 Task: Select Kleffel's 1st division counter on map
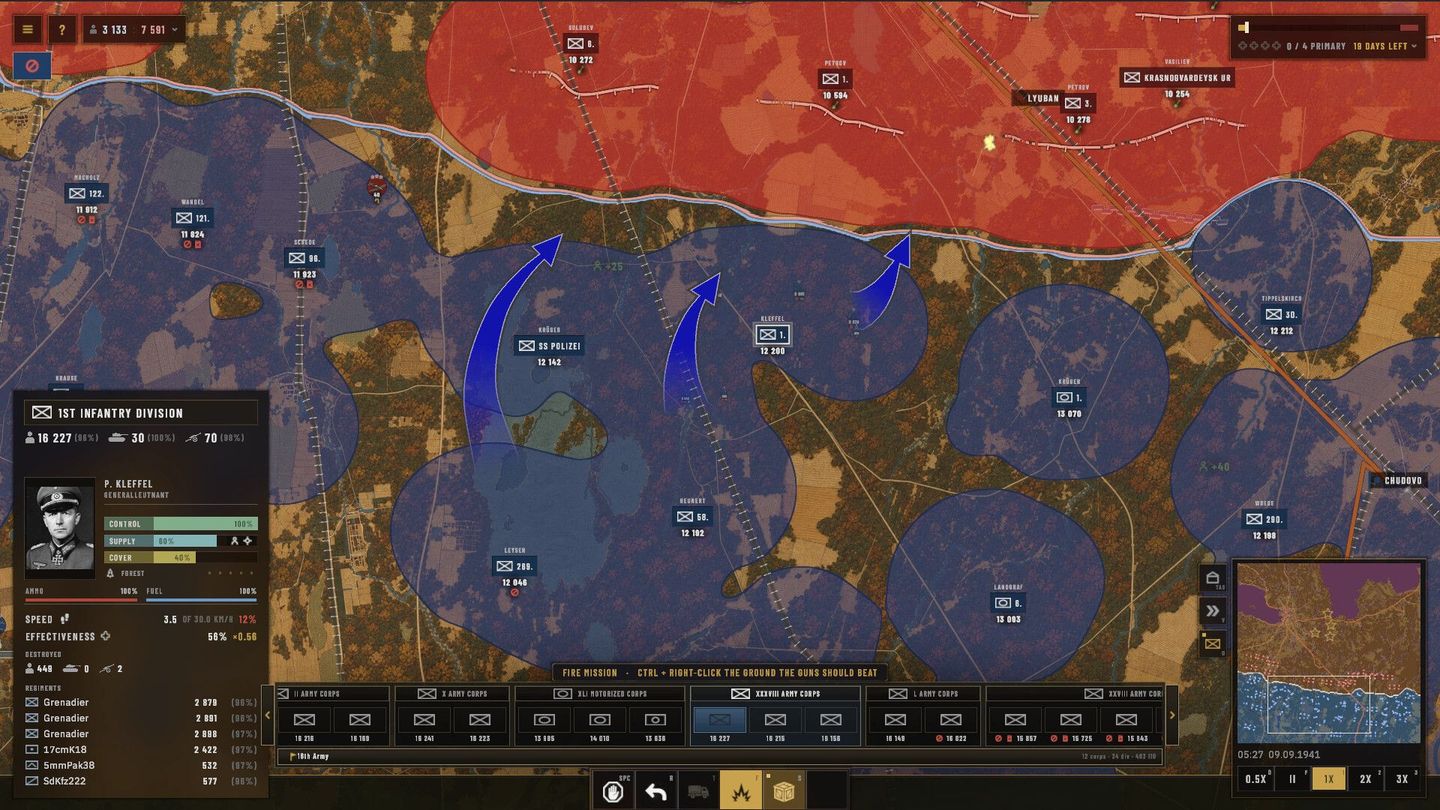(x=772, y=335)
